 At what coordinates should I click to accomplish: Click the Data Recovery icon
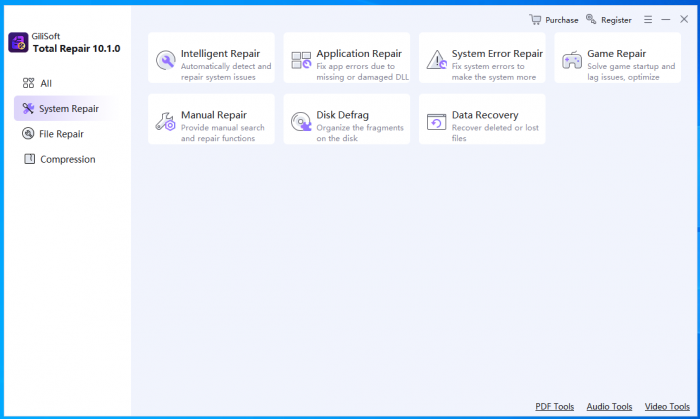tap(436, 122)
